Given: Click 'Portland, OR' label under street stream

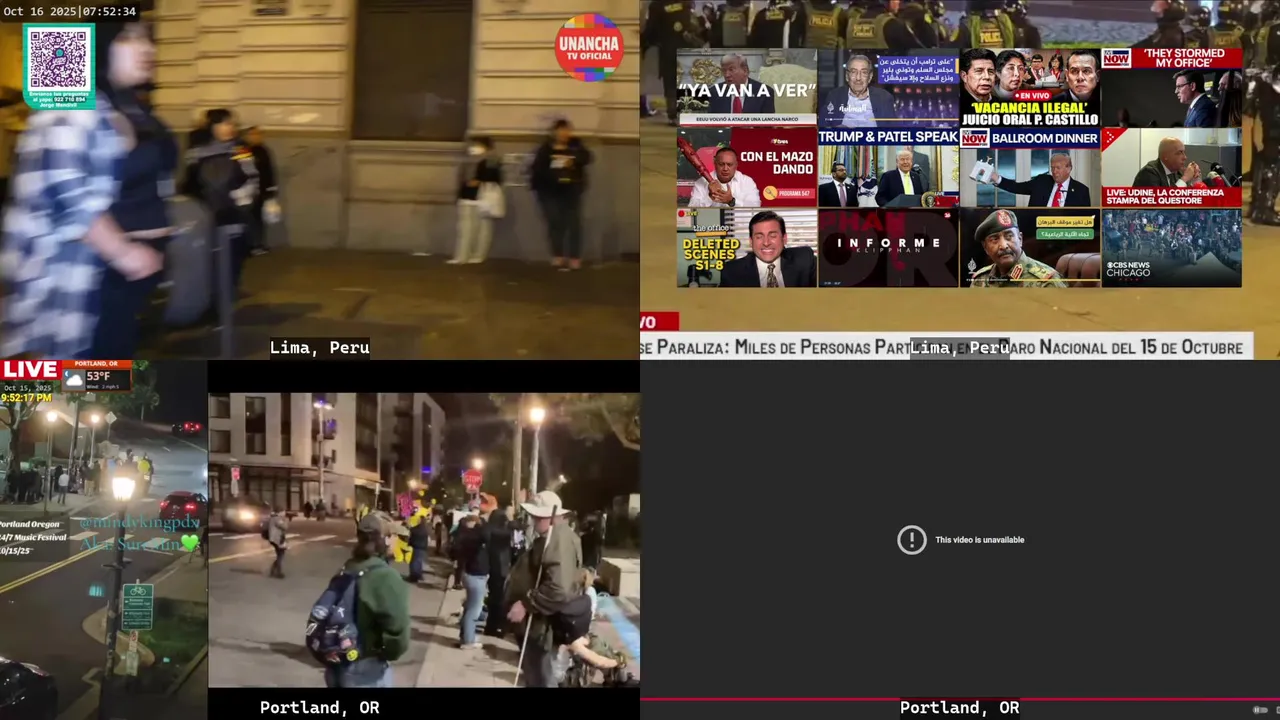Looking at the screenshot, I should point(320,708).
